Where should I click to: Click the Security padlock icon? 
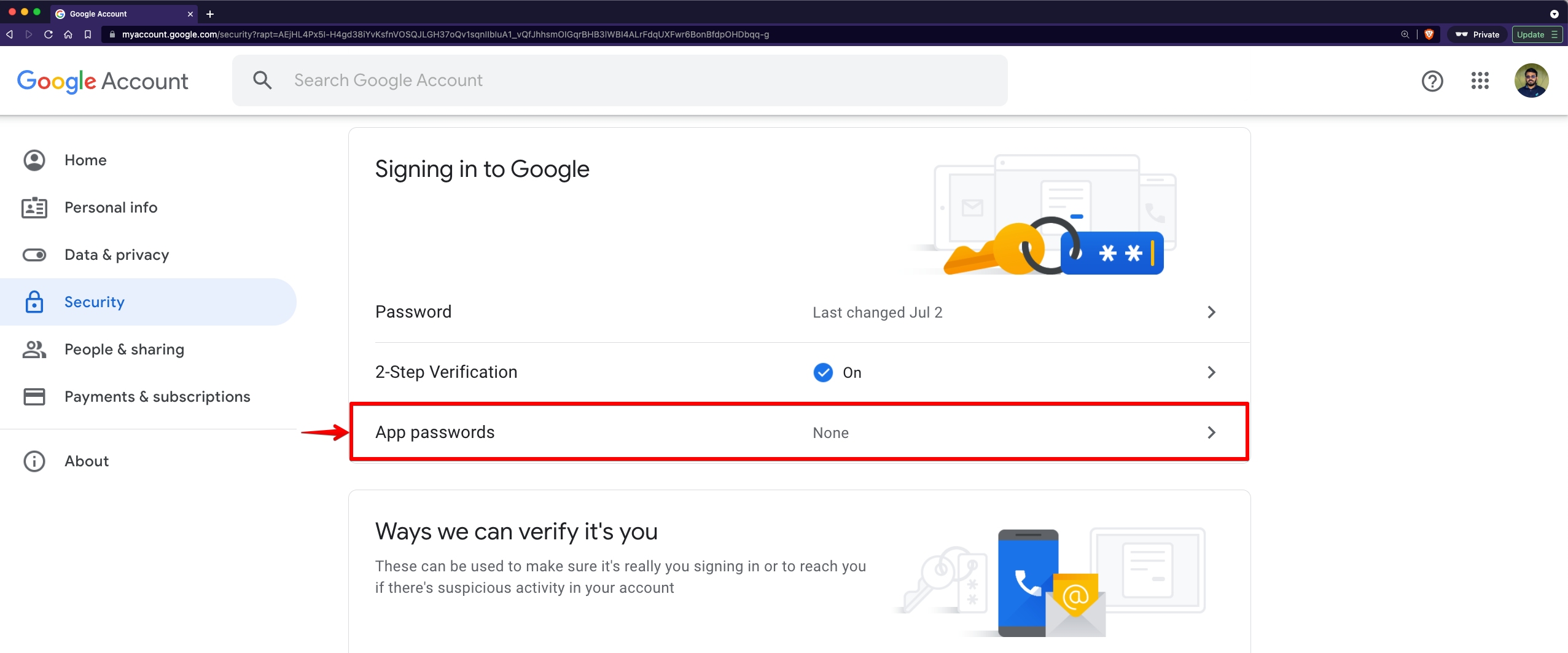(x=34, y=302)
